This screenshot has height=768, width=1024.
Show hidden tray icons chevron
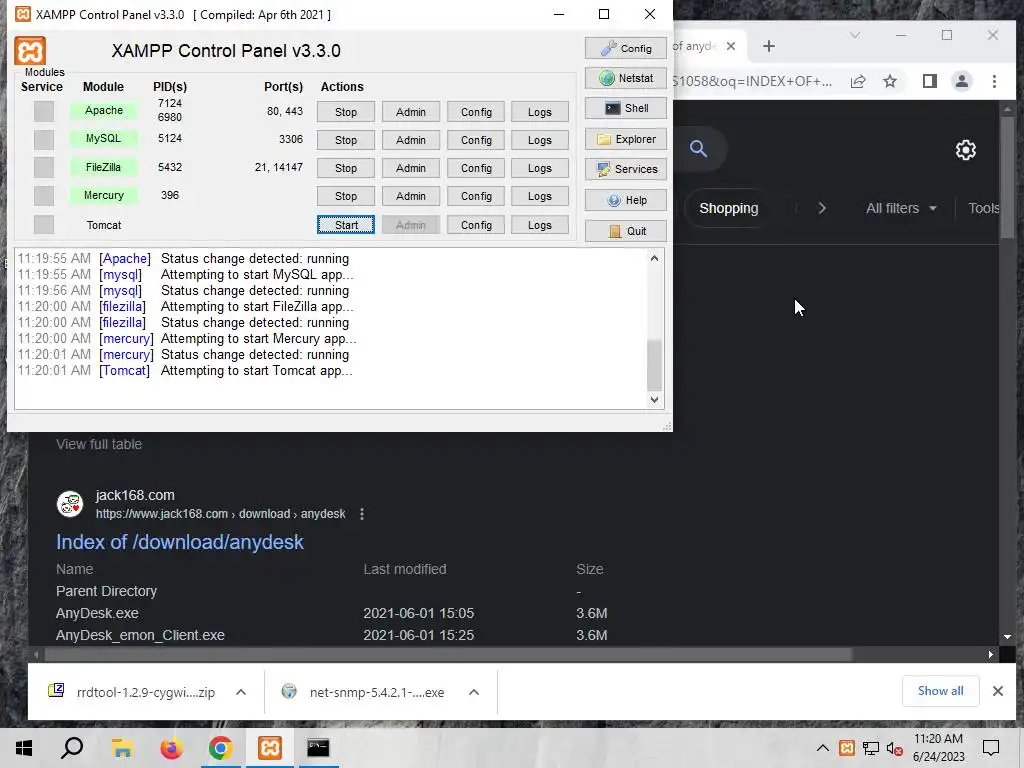822,748
